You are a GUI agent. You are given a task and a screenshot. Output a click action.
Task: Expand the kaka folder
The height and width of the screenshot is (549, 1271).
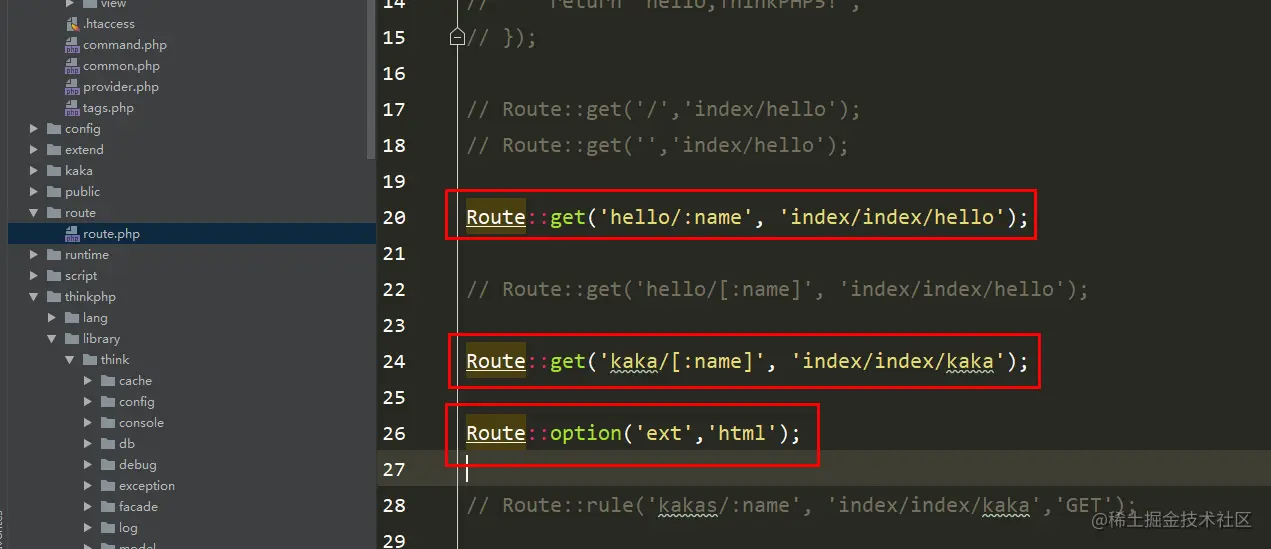(x=34, y=171)
